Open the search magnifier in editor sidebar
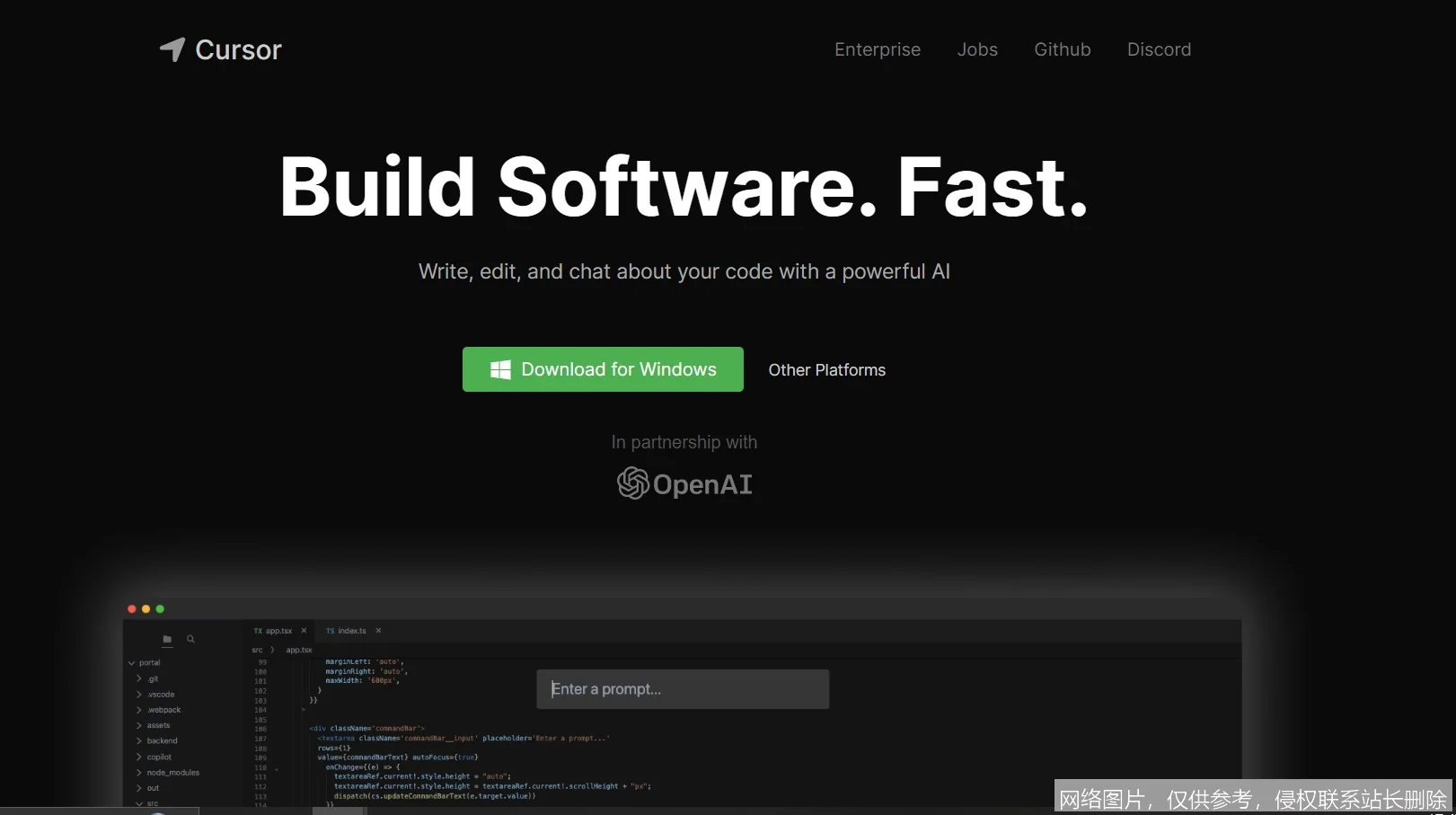 190,640
